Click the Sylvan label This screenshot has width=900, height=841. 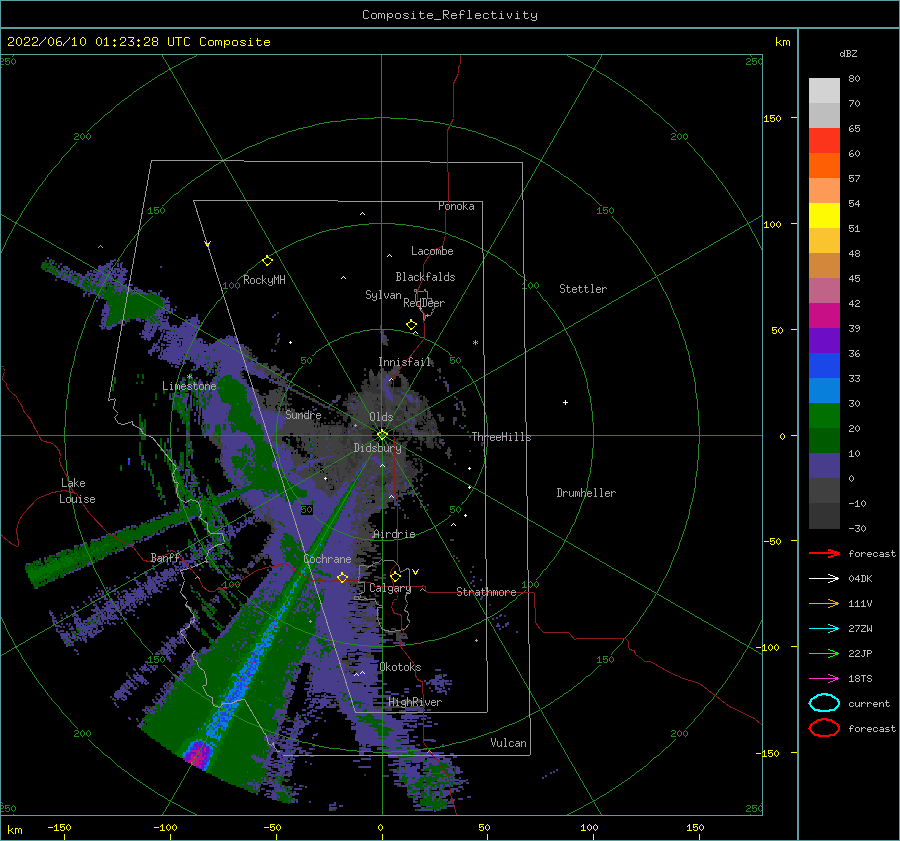tap(383, 295)
